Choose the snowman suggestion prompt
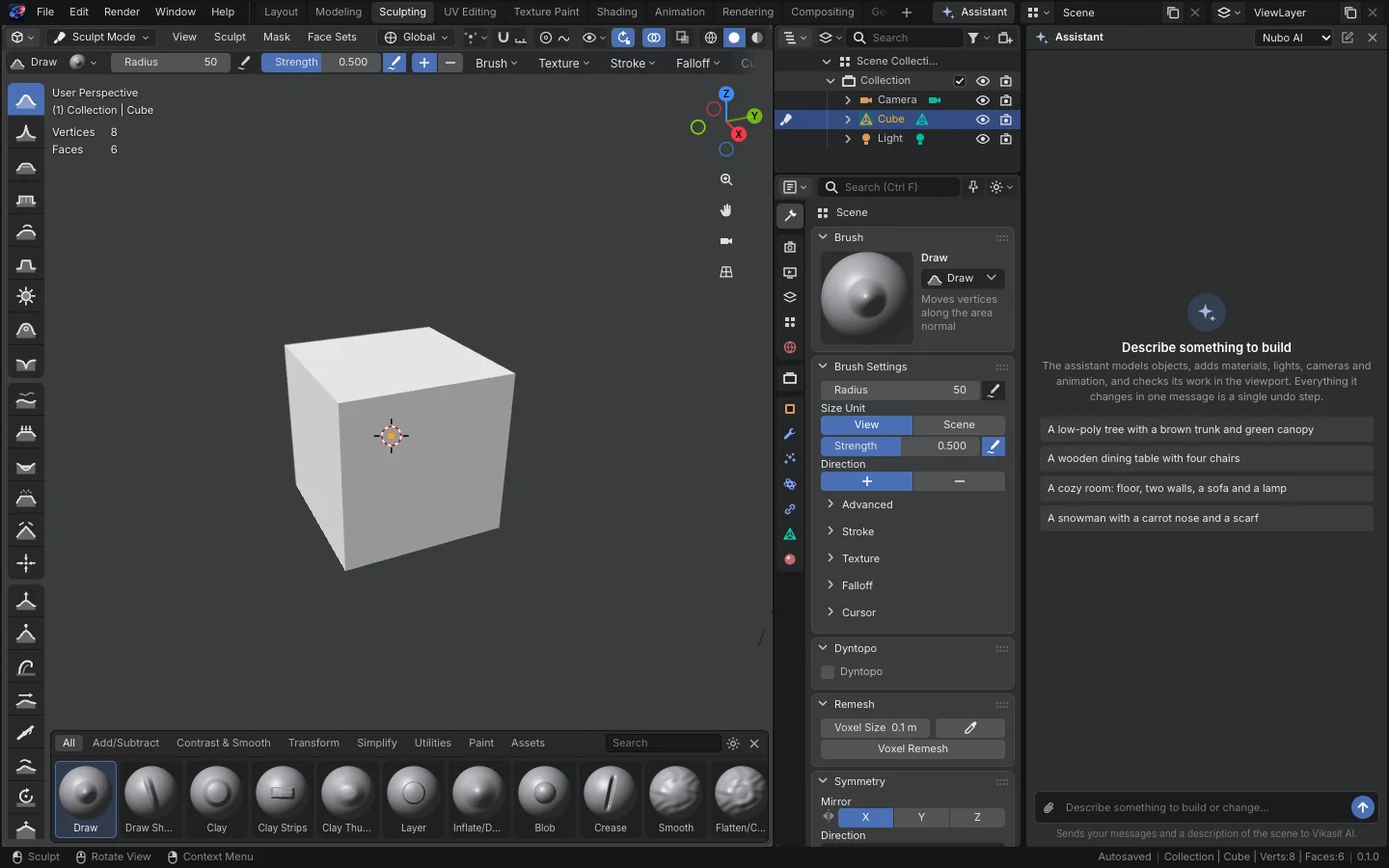The height and width of the screenshot is (868, 1389). (x=1206, y=518)
